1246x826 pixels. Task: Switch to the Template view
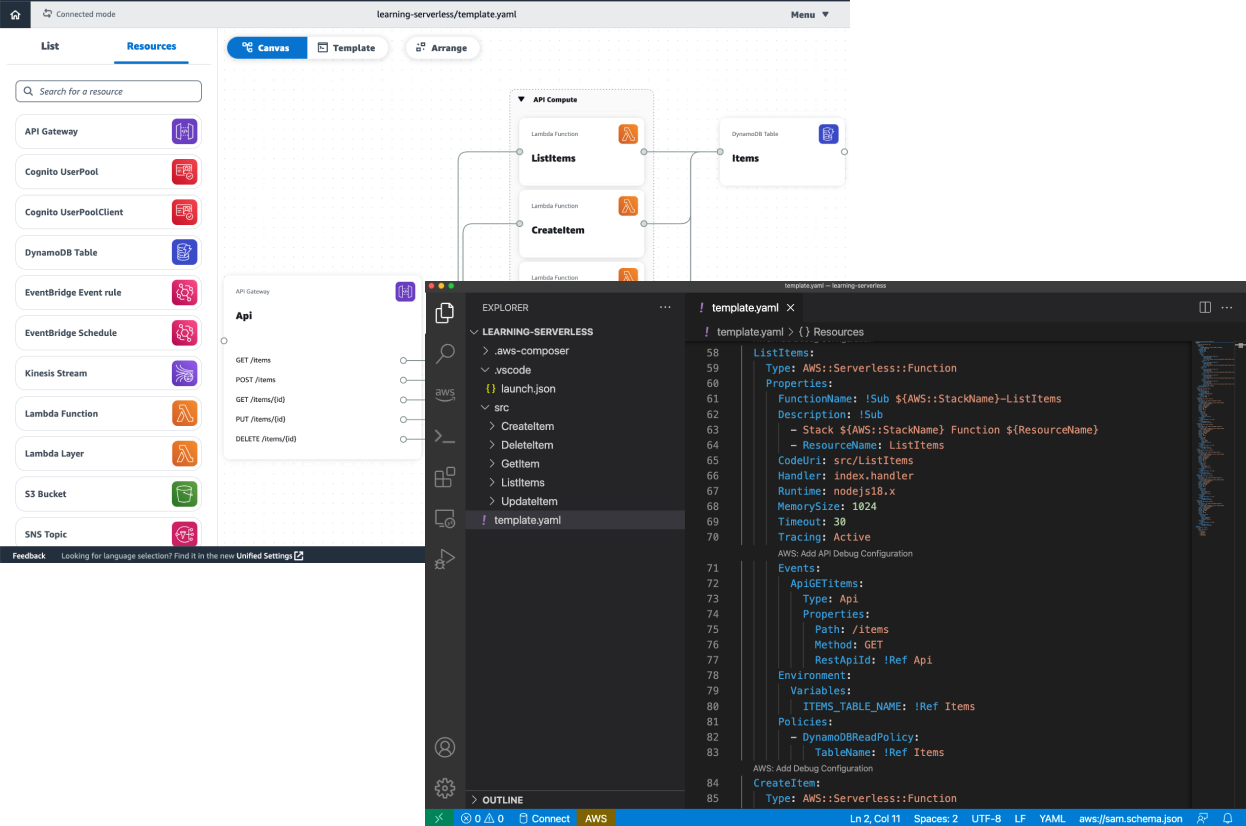pyautogui.click(x=348, y=47)
